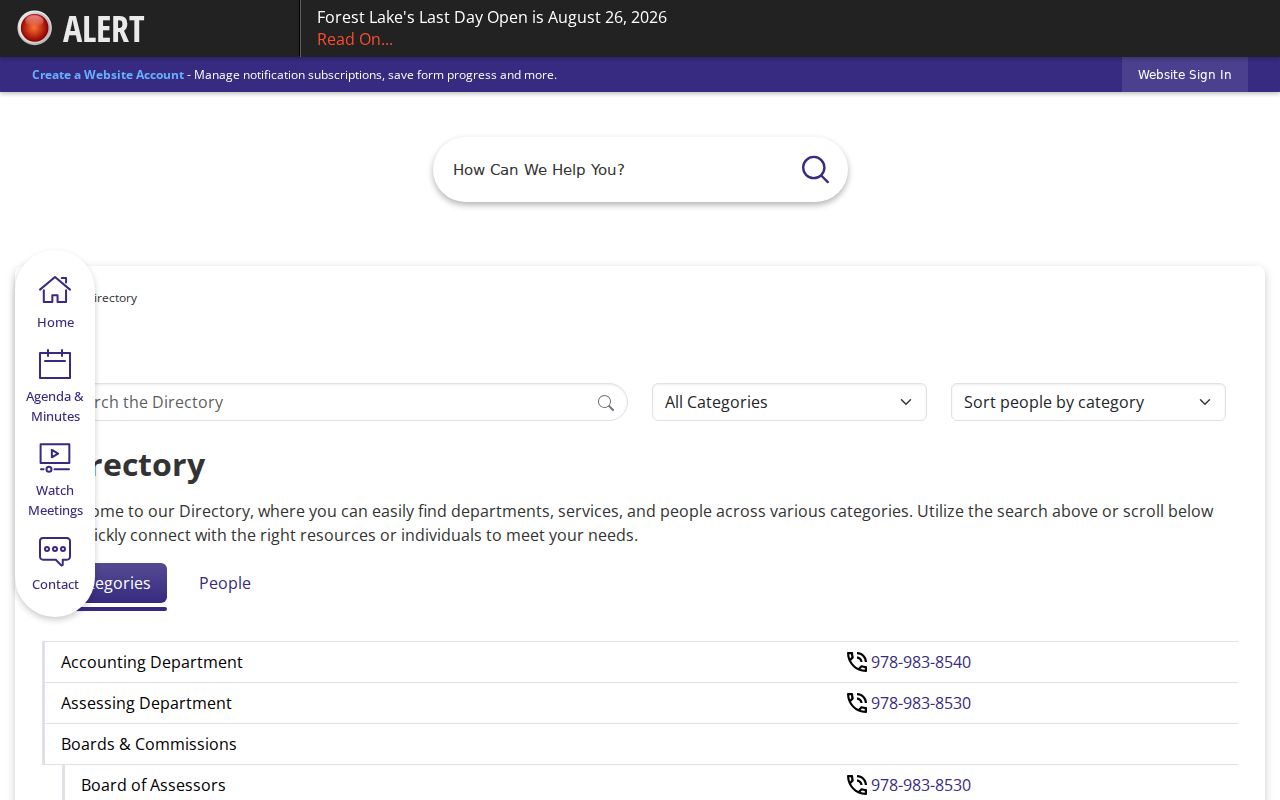Open the Home icon in side menu
This screenshot has width=1280, height=800.
pyautogui.click(x=55, y=290)
